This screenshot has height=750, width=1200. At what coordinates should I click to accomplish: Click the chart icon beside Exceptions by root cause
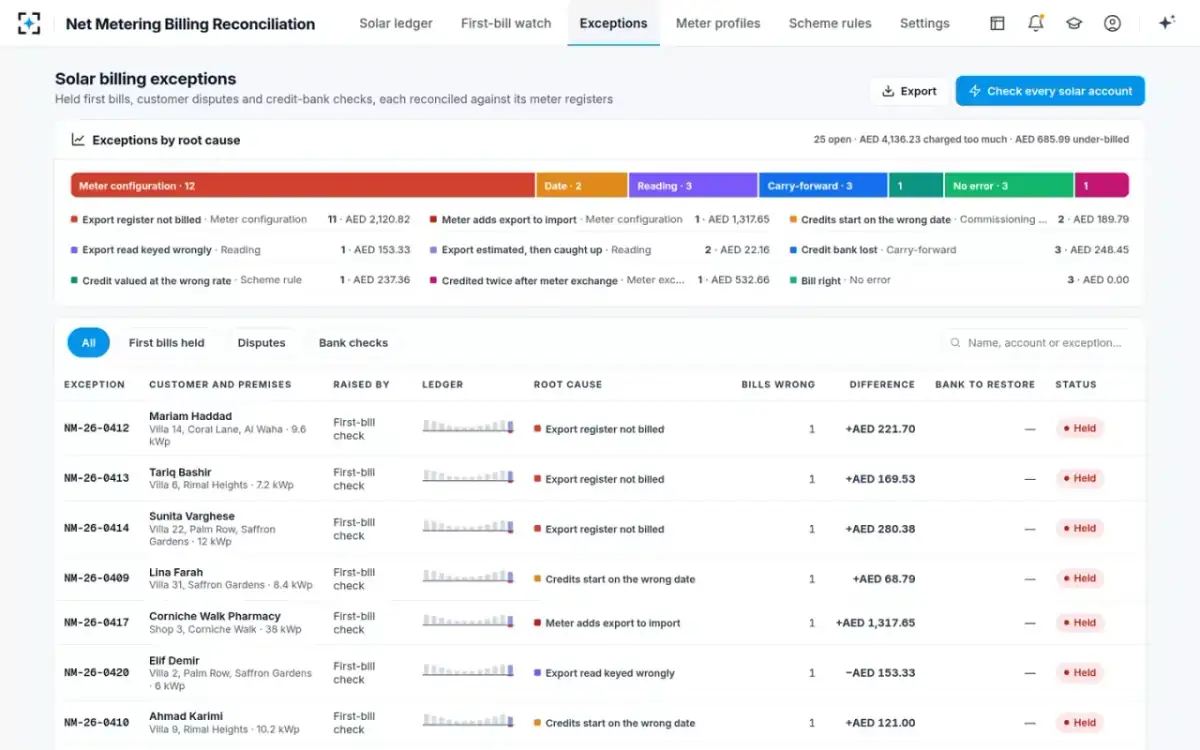[78, 140]
